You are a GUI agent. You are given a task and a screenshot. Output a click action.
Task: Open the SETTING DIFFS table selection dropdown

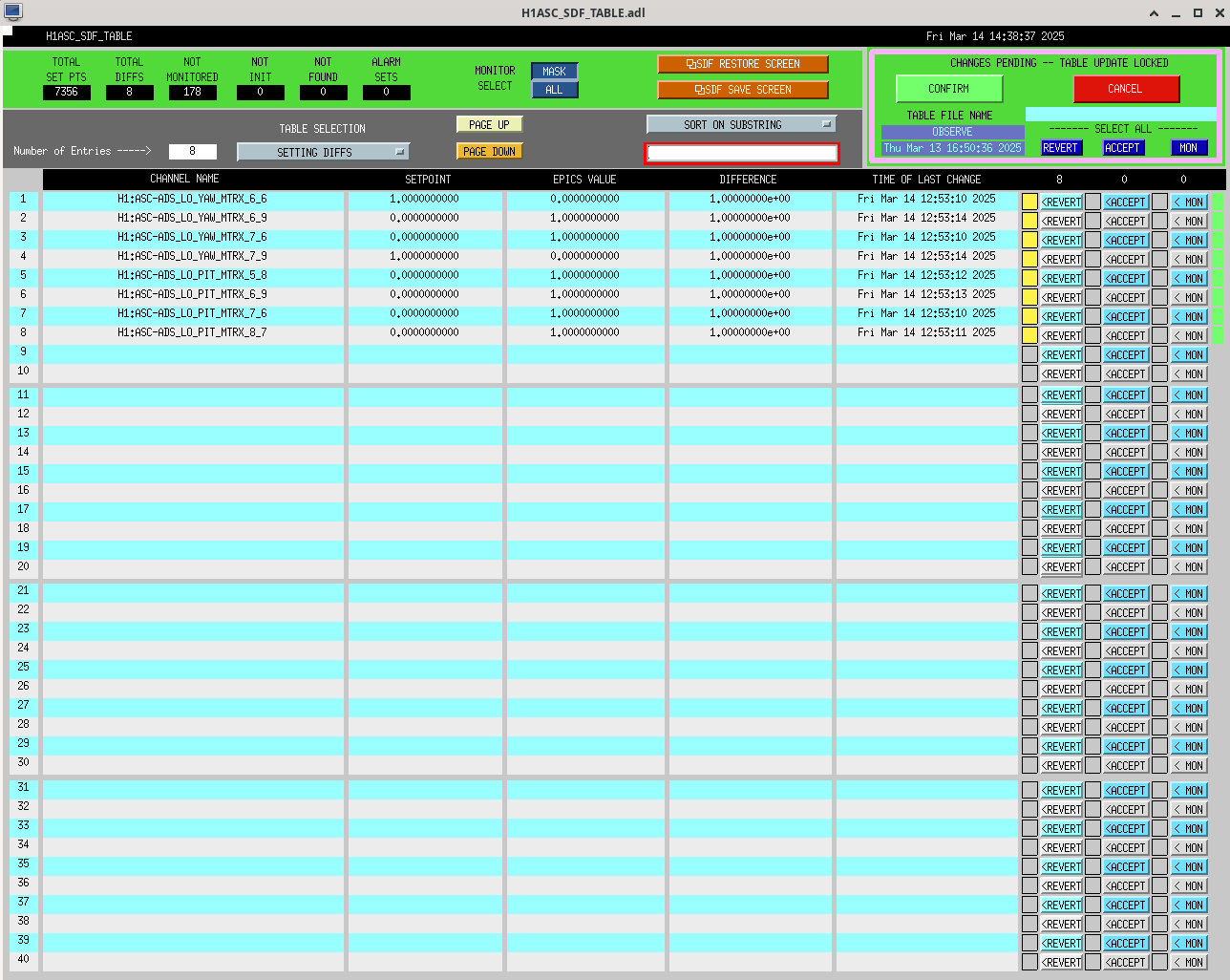tap(323, 152)
